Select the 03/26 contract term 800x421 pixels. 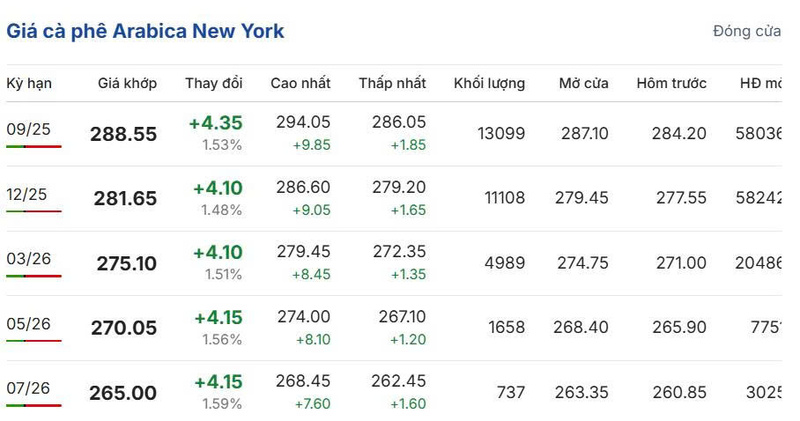[28, 259]
